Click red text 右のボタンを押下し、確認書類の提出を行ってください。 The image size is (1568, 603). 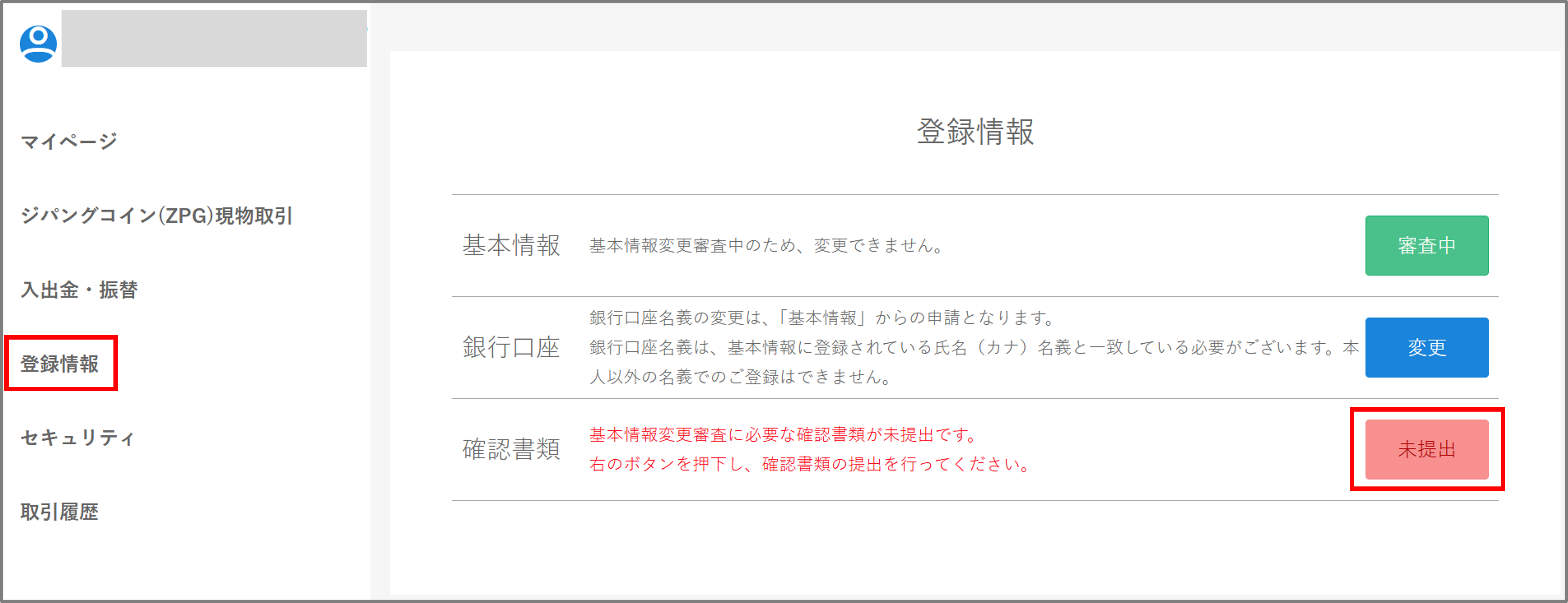pyautogui.click(x=810, y=464)
